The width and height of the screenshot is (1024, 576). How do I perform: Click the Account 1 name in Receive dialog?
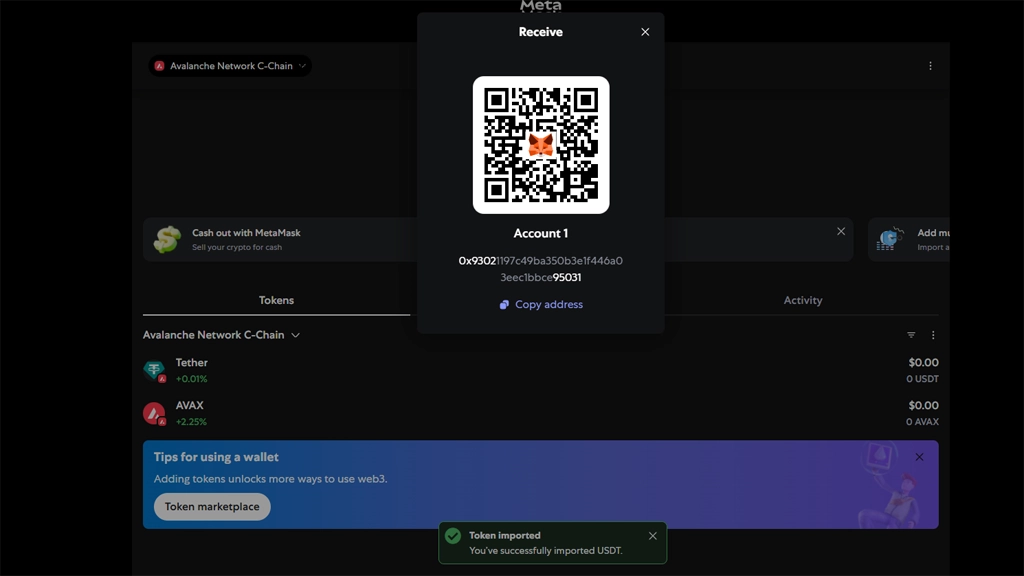(x=541, y=233)
